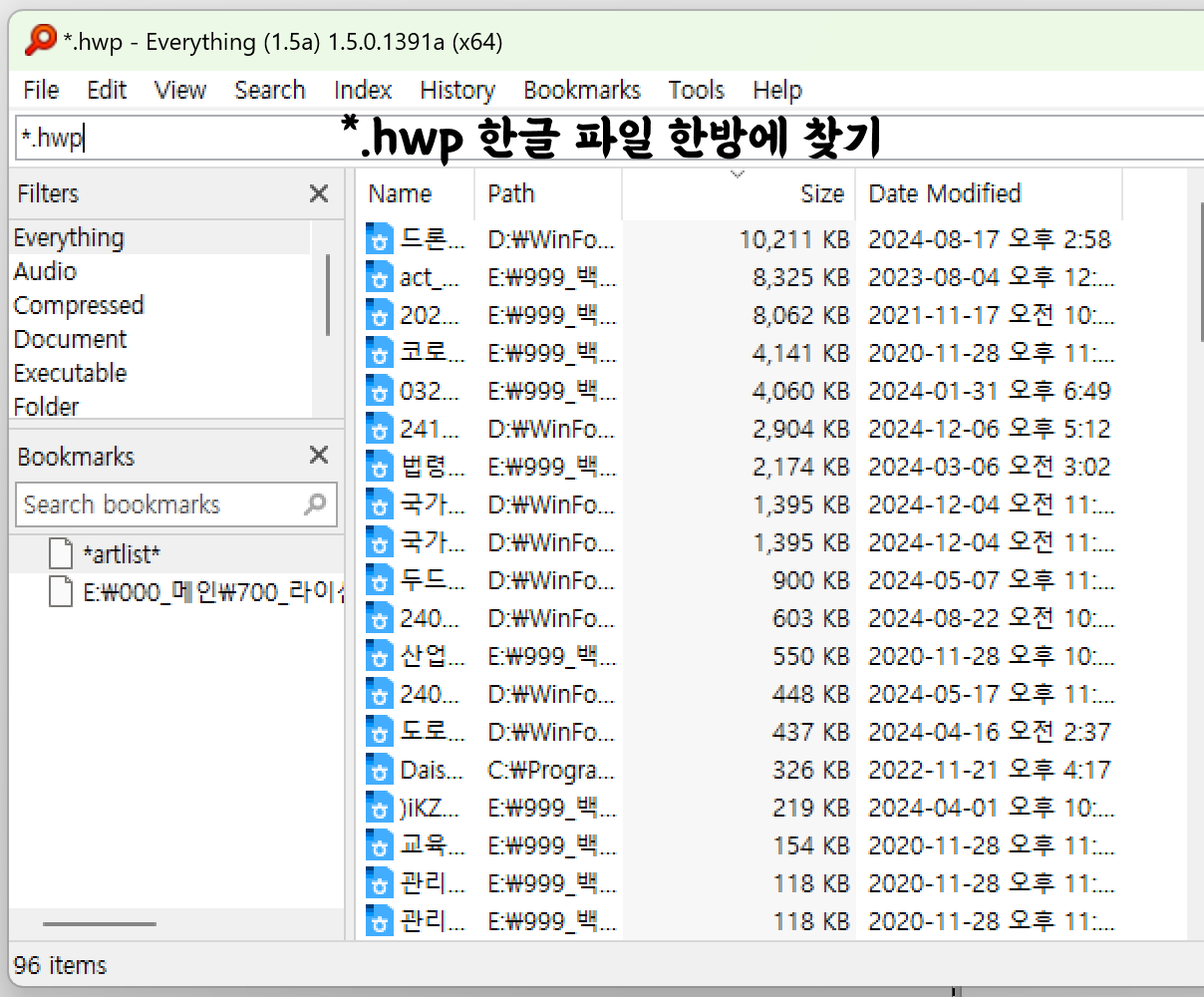This screenshot has width=1204, height=997.
Task: Click the 96 items status bar text
Action: [x=60, y=965]
